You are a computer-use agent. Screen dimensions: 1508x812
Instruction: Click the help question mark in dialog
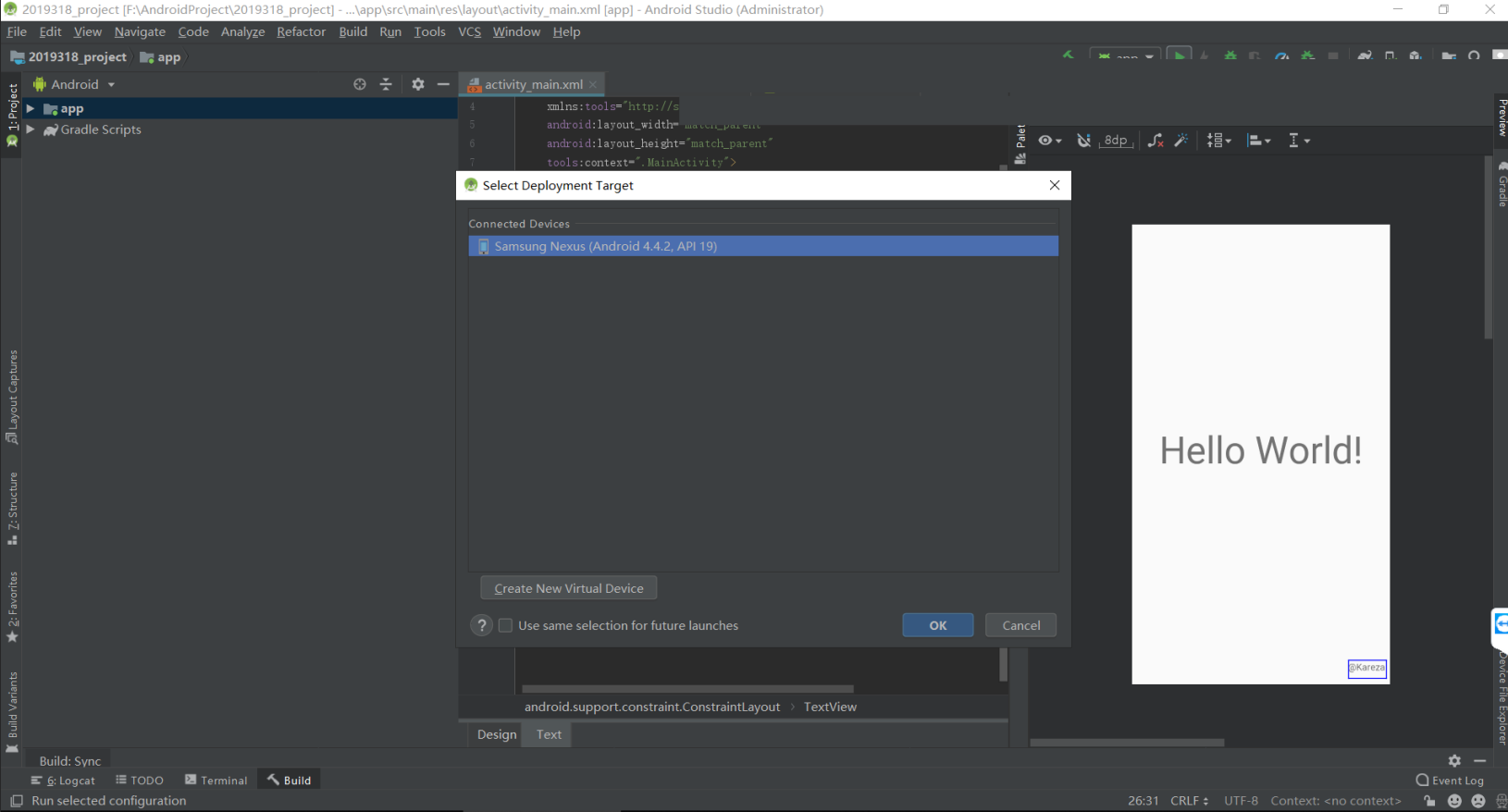coord(481,625)
